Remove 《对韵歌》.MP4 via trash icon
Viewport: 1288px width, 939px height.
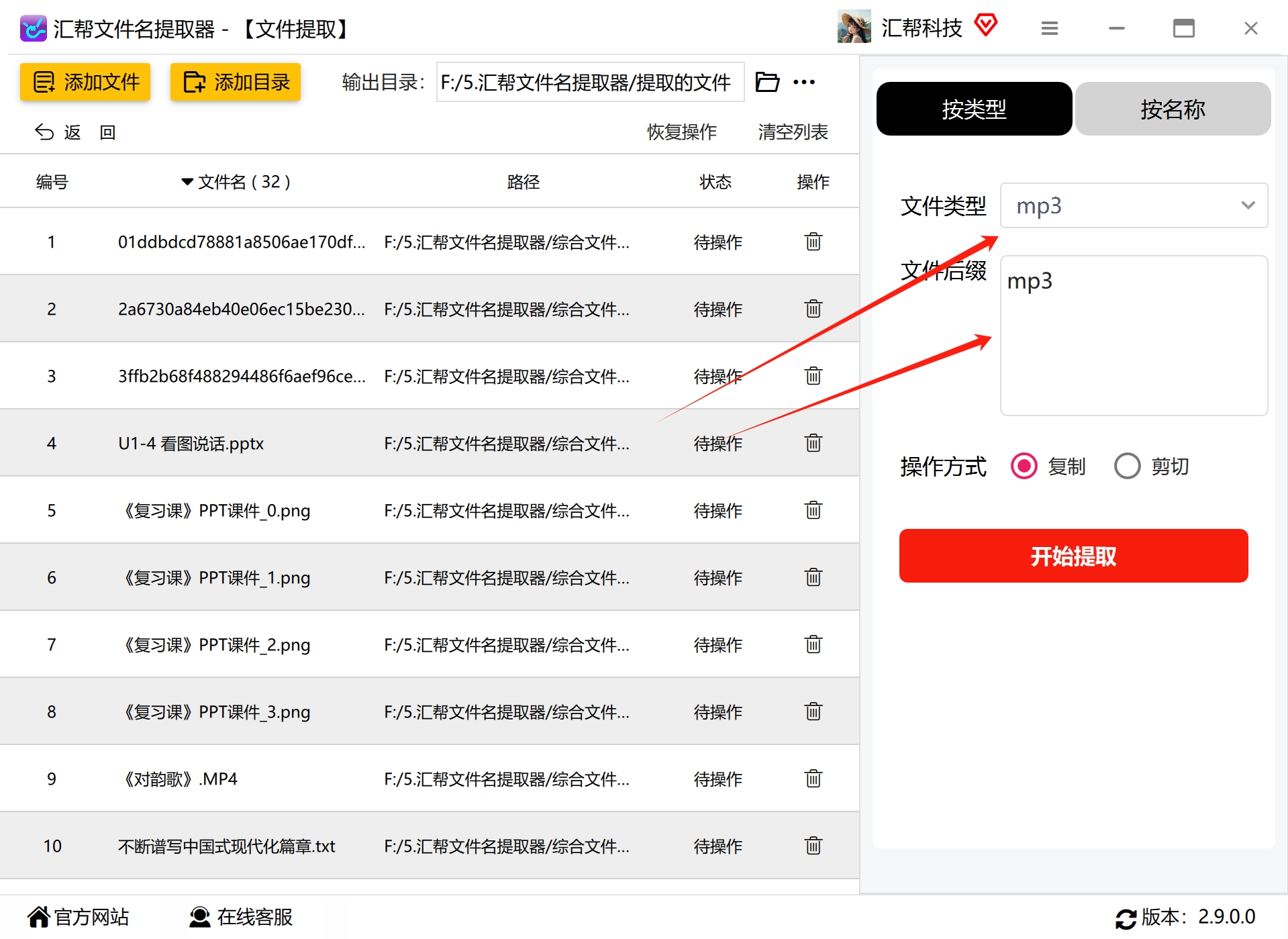[813, 779]
